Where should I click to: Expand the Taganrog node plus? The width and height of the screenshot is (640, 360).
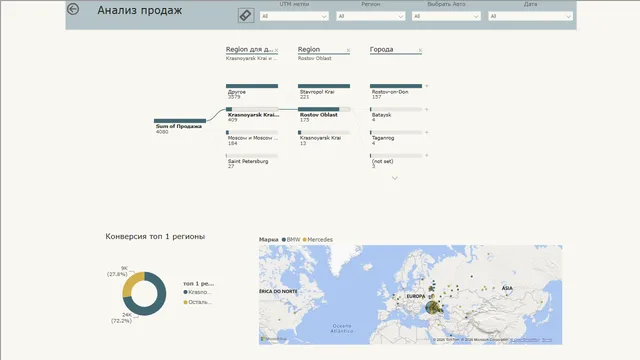427,132
